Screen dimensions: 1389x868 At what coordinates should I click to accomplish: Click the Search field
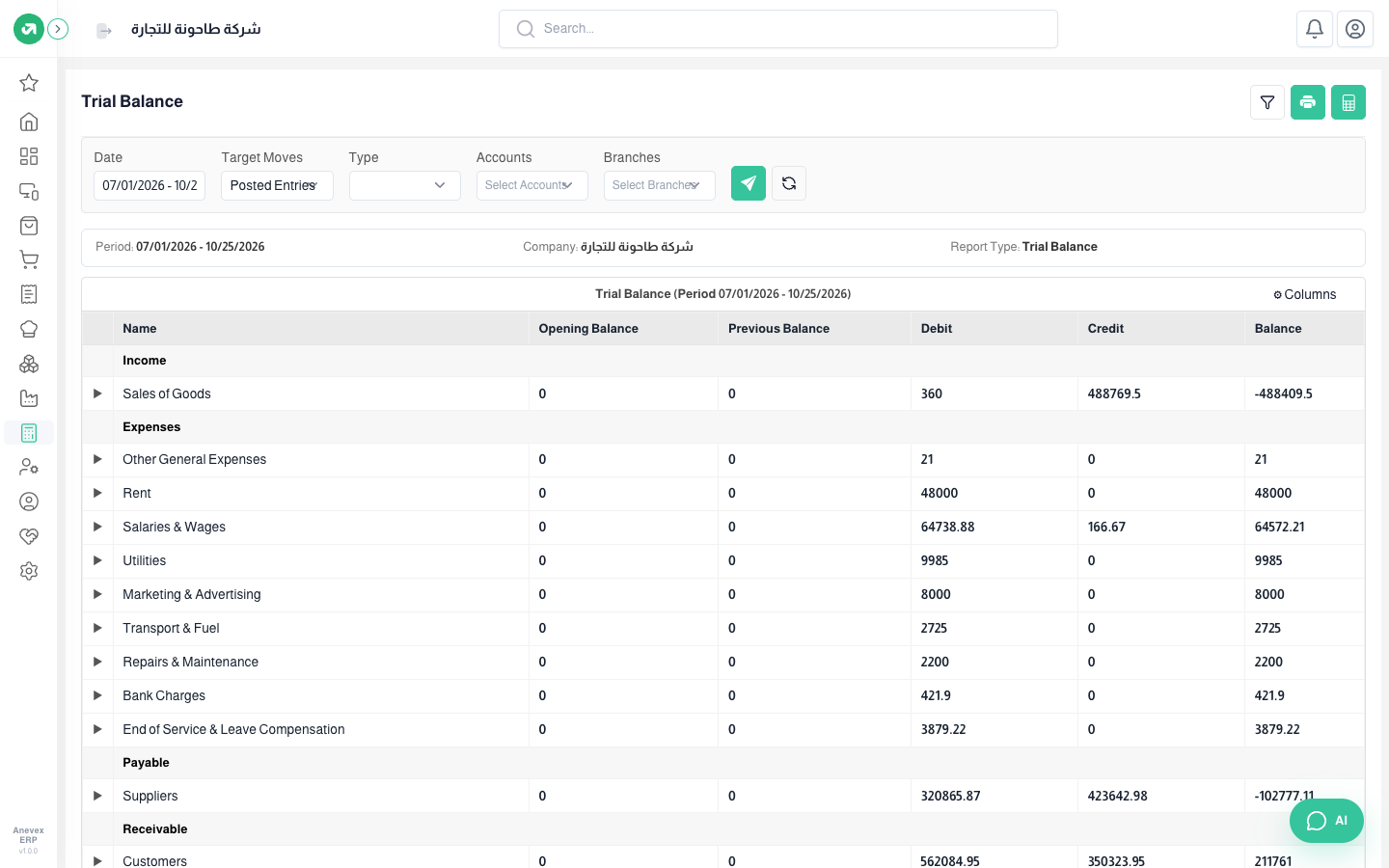coord(778,29)
